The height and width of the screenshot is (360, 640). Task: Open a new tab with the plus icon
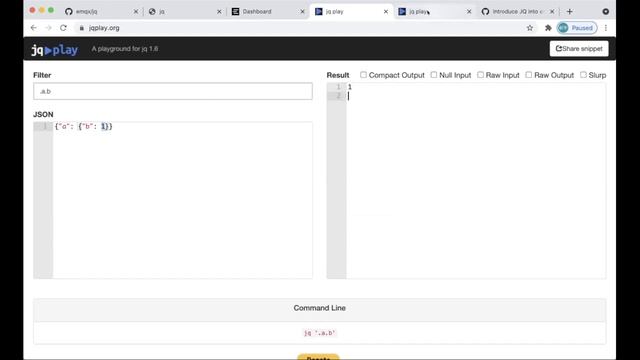pyautogui.click(x=570, y=11)
